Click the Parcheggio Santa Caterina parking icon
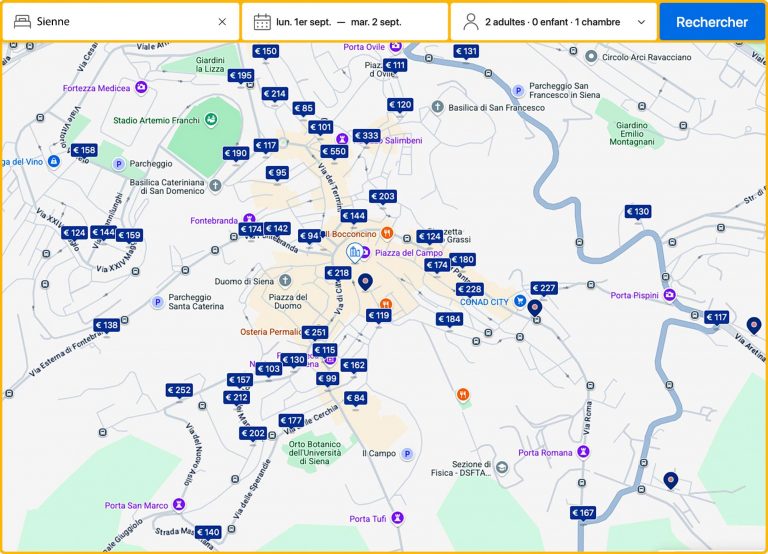768x554 pixels. coord(156,301)
